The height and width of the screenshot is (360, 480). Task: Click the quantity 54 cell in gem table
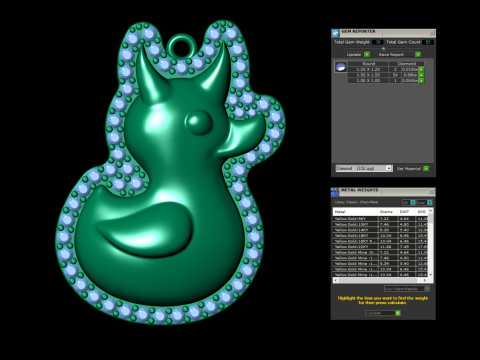tap(395, 75)
